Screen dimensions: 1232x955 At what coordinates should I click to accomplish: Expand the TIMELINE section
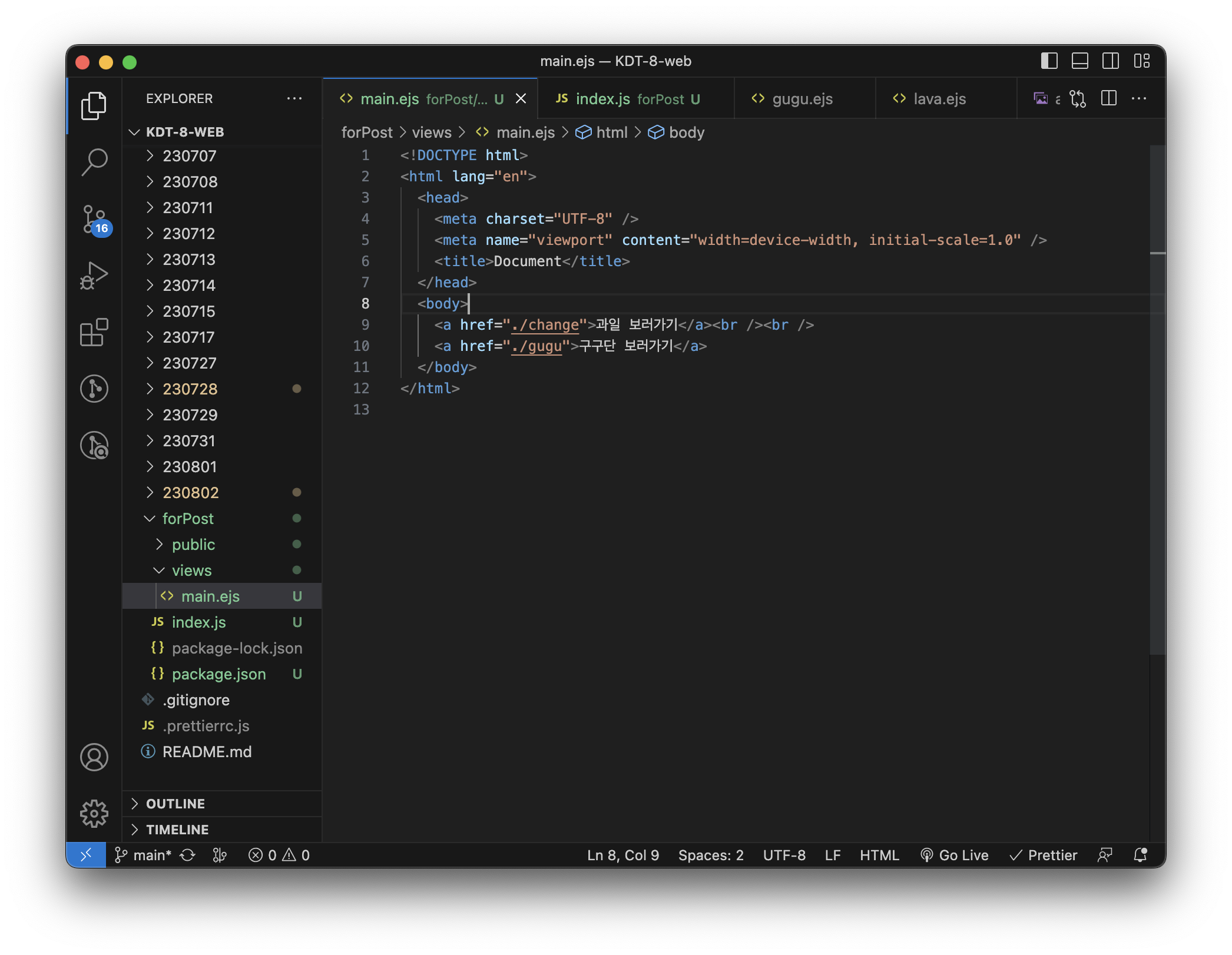(223, 830)
